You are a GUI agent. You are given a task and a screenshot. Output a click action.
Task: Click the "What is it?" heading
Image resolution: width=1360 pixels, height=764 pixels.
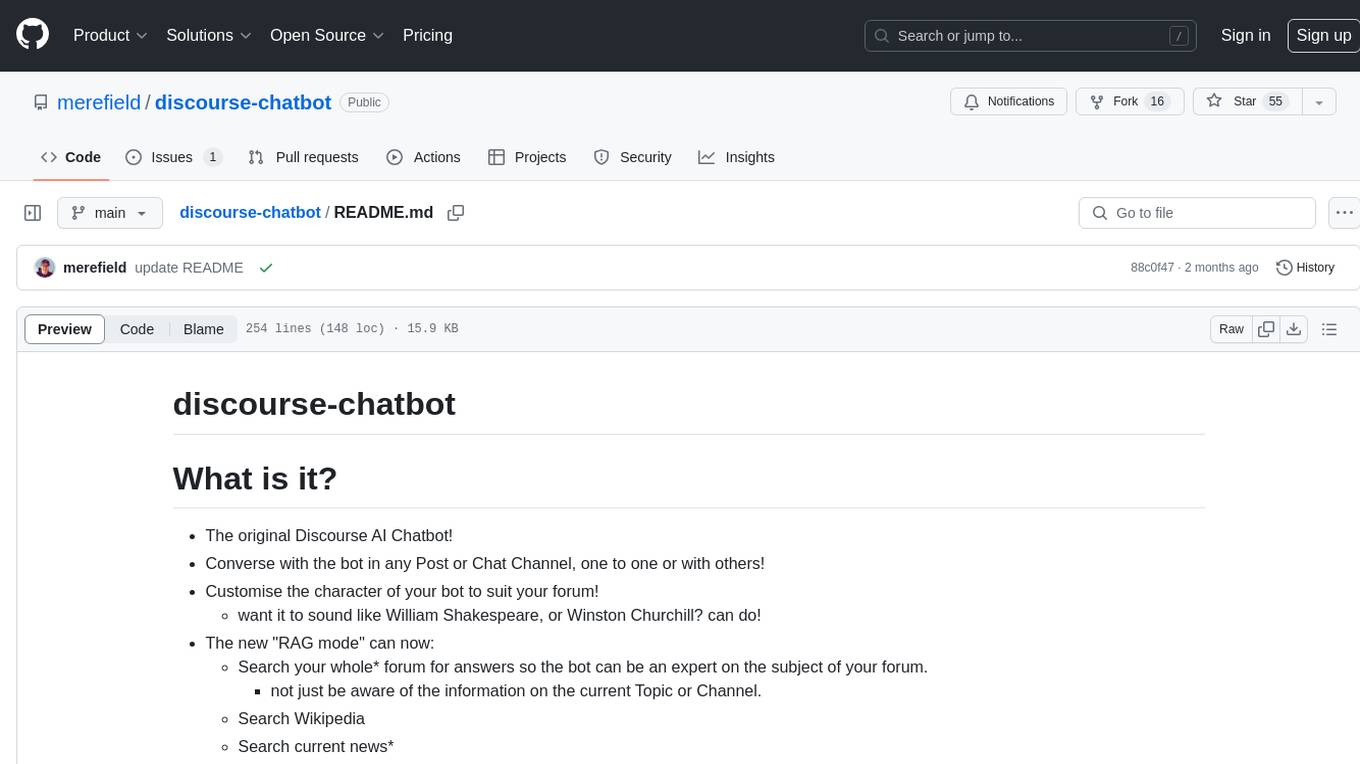(255, 478)
